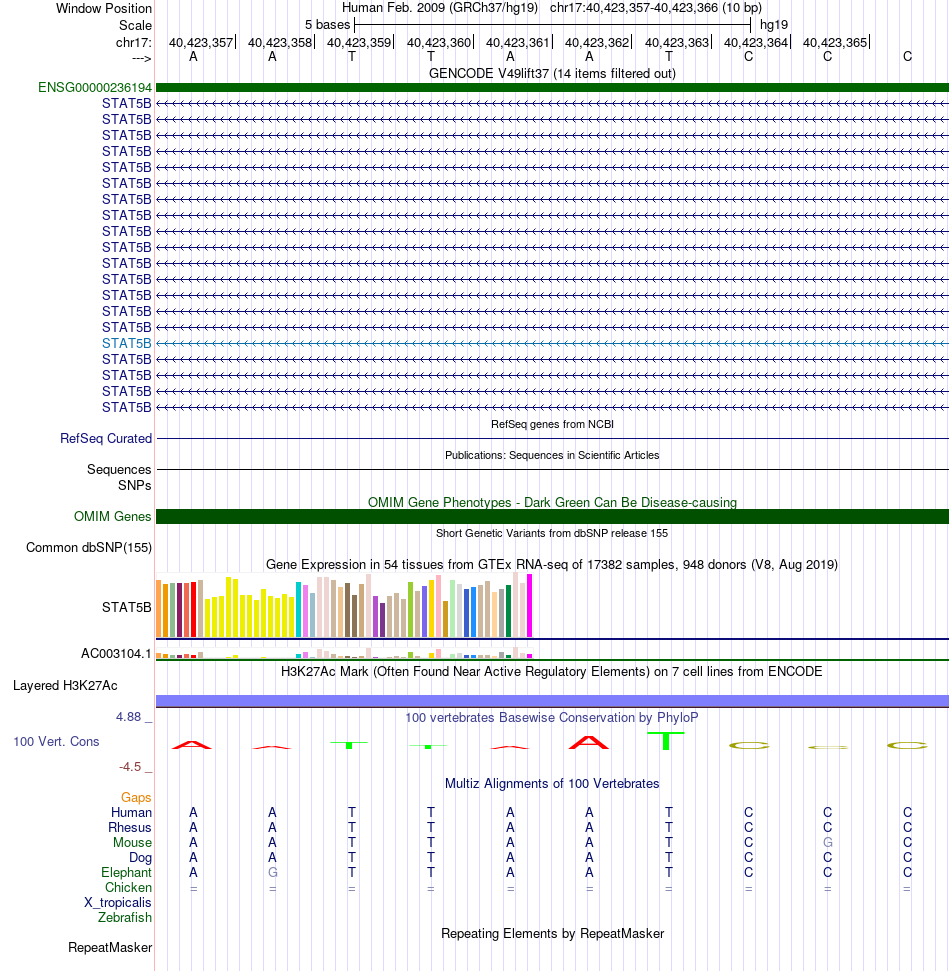Click the STAT5B label beside GTEx chart
The width and height of the screenshot is (950, 971).
(126, 607)
